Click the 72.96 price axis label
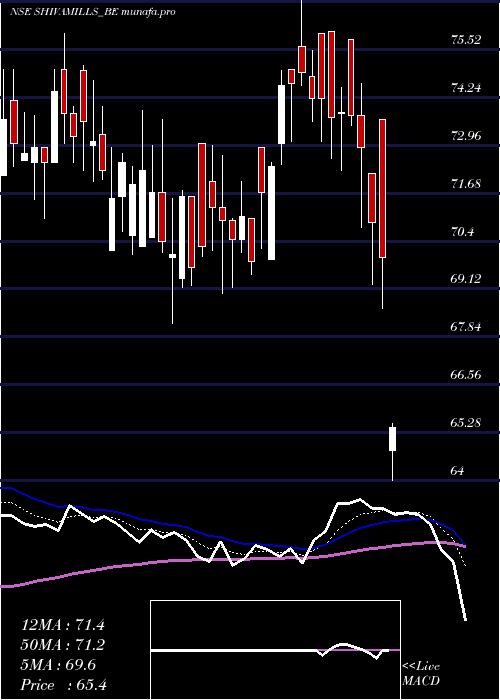Screen dimensions: 500x700 pyautogui.click(x=466, y=135)
